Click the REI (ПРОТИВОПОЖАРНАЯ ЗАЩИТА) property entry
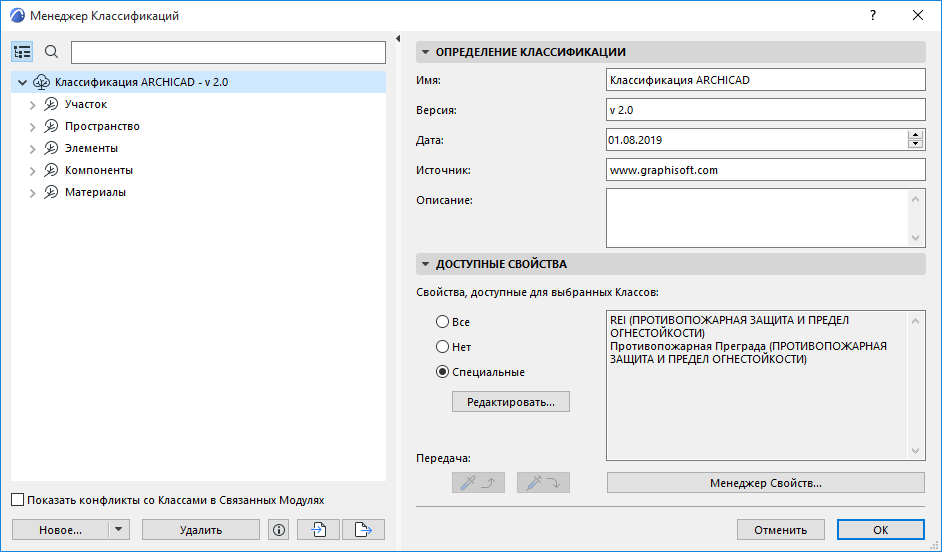Screen dimensions: 942x552 coord(729,327)
